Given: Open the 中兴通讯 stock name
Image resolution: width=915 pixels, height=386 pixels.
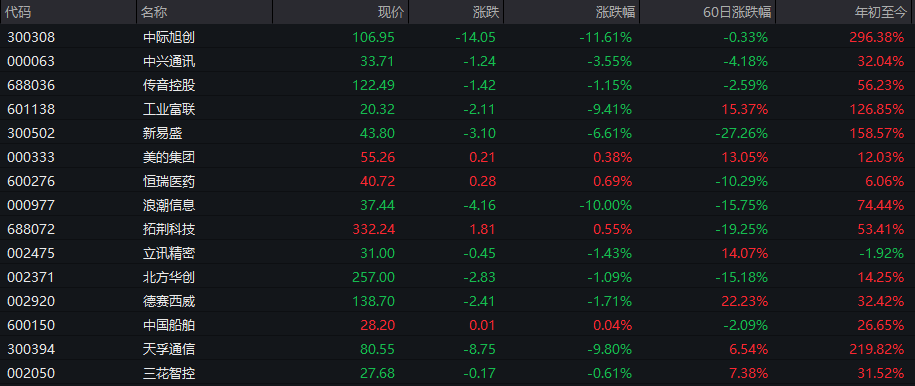Looking at the screenshot, I should coord(169,61).
